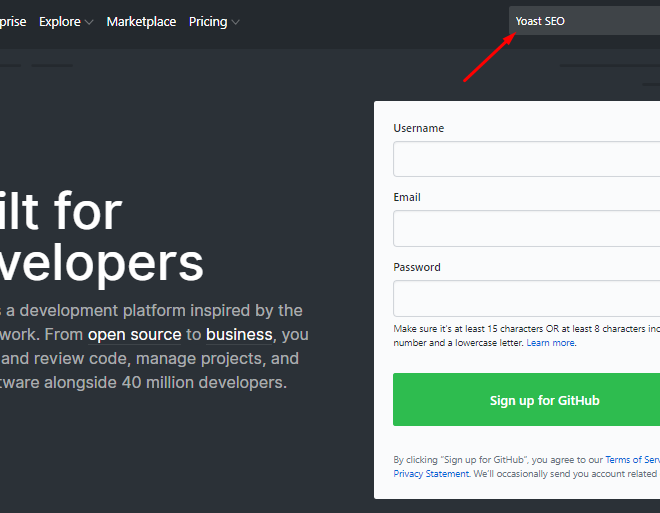Click the search box containing Yoast SEO
Image resolution: width=660 pixels, height=513 pixels.
coord(584,21)
